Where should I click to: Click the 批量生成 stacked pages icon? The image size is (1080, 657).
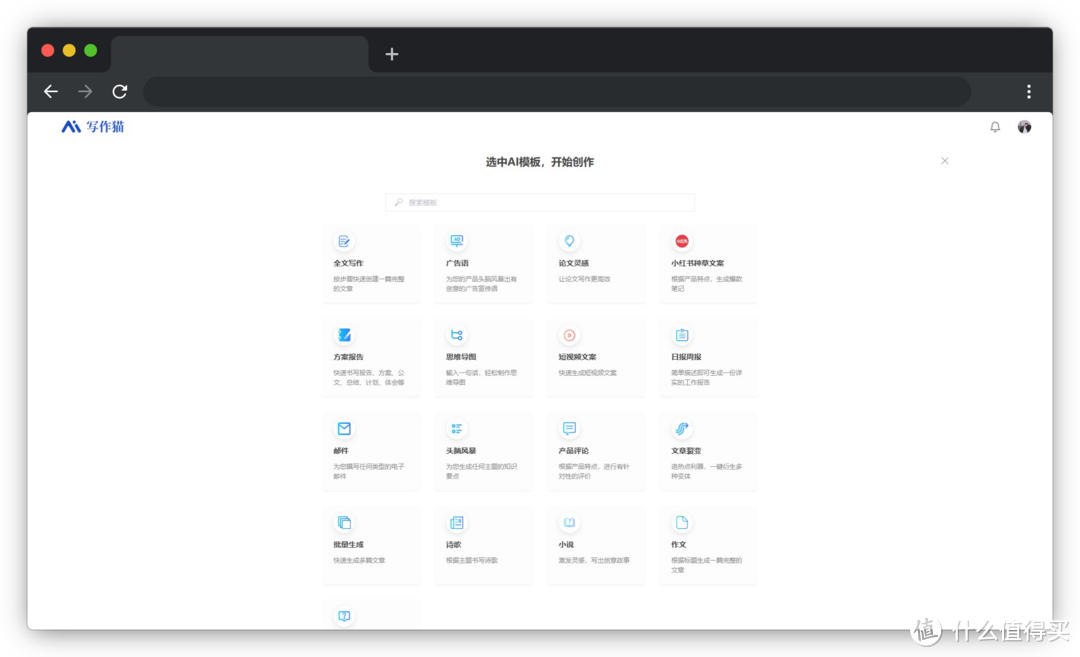coord(344,522)
